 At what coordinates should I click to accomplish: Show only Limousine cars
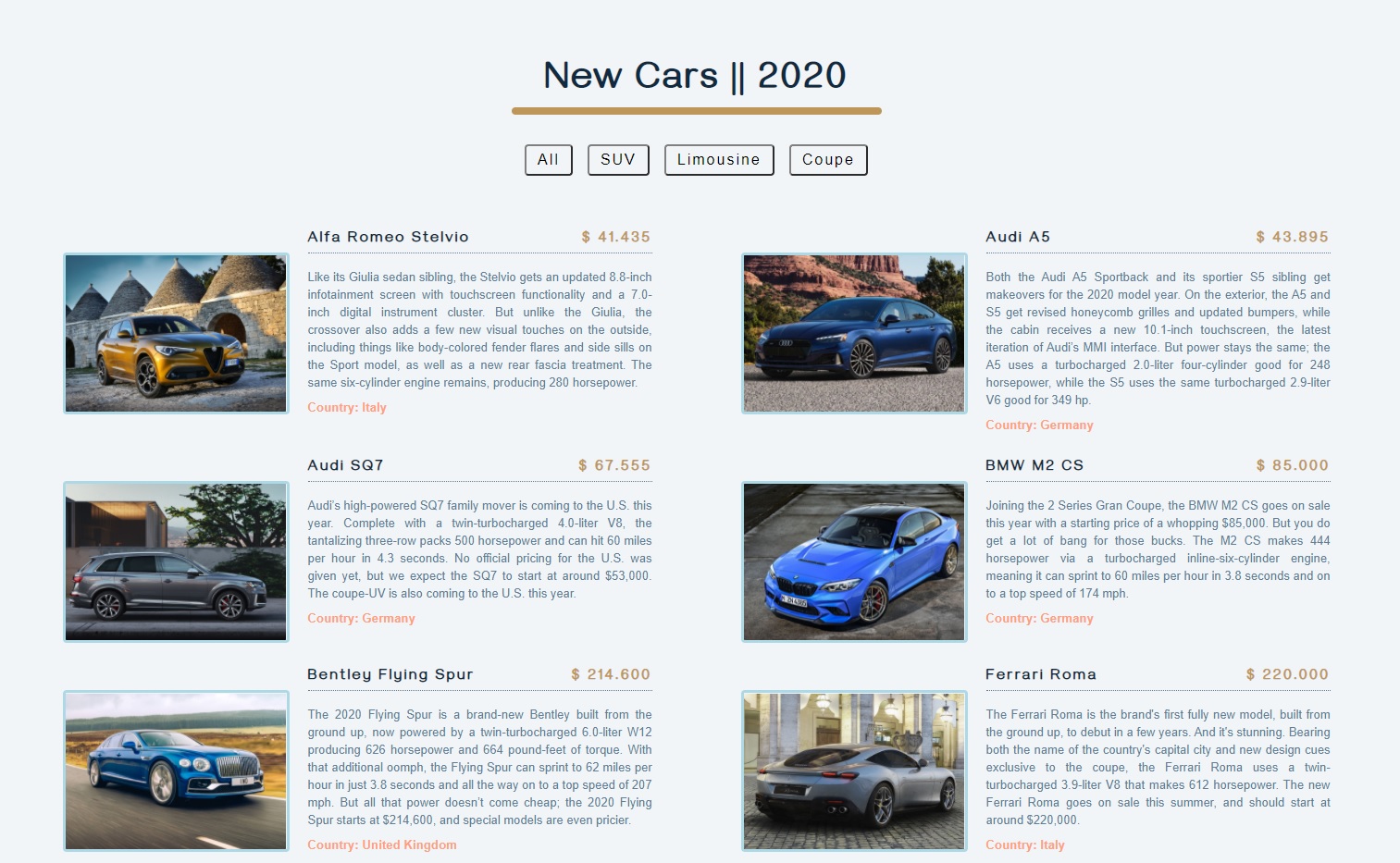[x=719, y=160]
